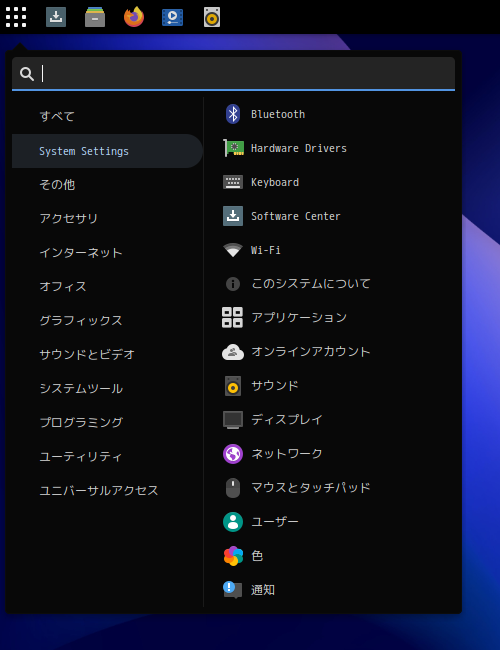
Task: Open the Hardware Drivers card icon
Action: point(233,148)
